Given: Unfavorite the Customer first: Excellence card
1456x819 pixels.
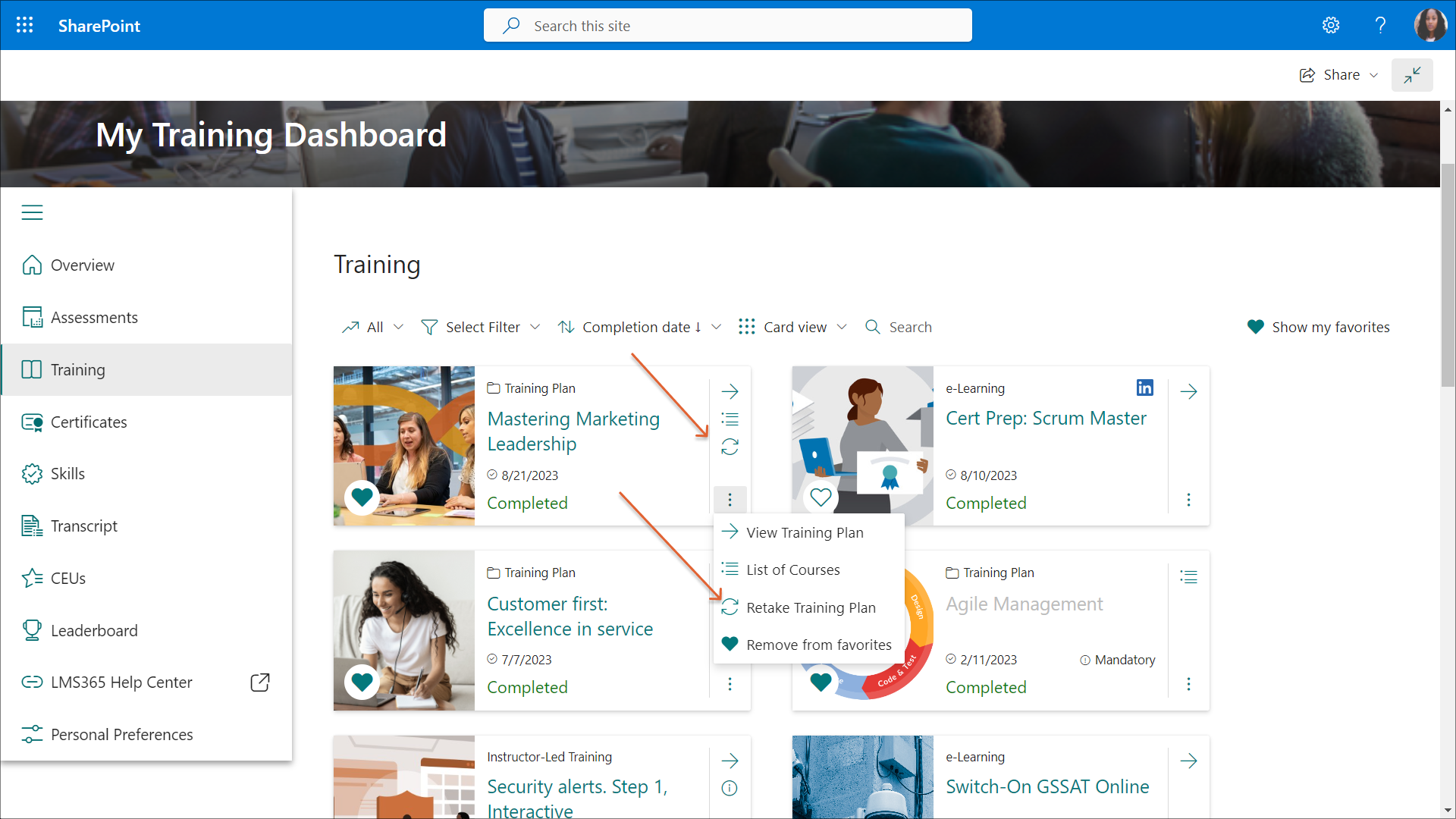Looking at the screenshot, I should pos(362,681).
